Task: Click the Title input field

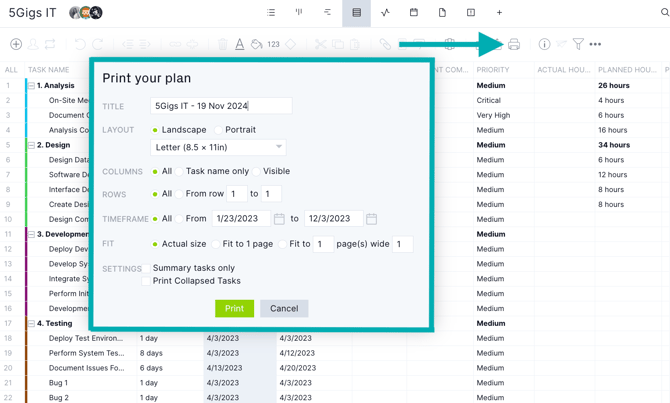Action: [x=221, y=106]
